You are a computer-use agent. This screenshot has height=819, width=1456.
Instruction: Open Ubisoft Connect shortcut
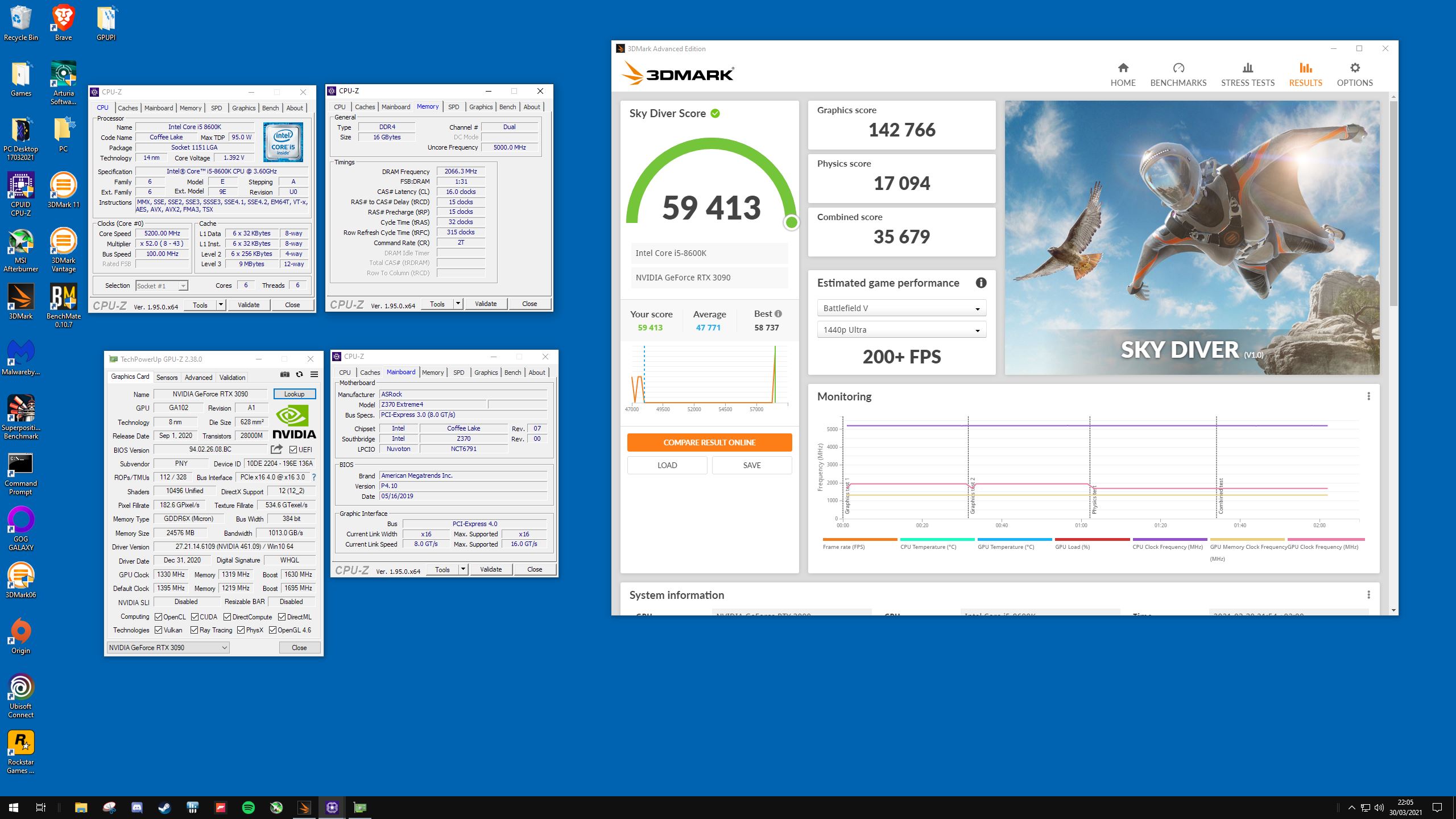coord(21,696)
